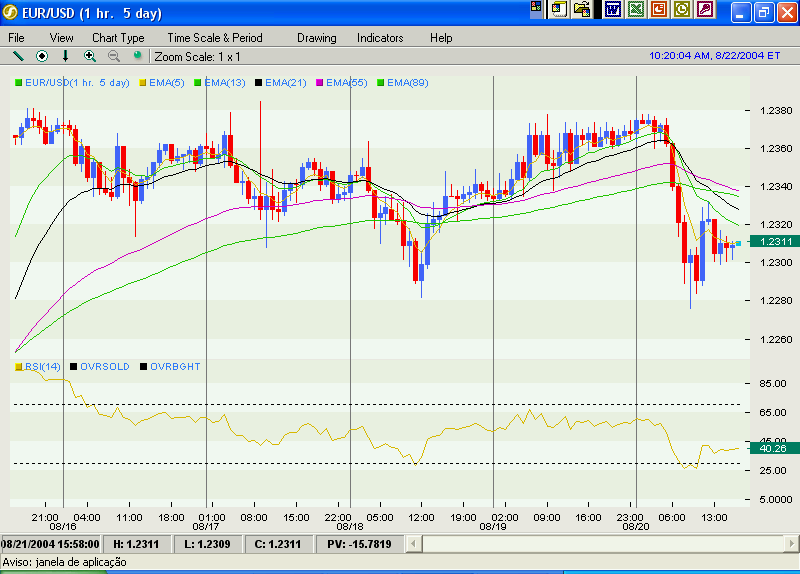Viewport: 800px width, 574px height.
Task: Open the Chart Type menu
Action: [118, 38]
